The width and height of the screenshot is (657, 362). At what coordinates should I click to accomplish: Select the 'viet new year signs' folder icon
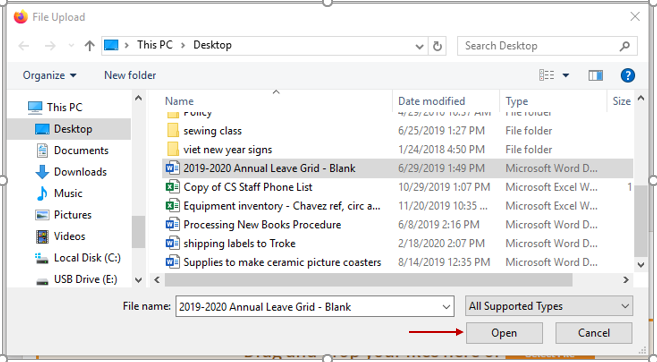pos(173,149)
